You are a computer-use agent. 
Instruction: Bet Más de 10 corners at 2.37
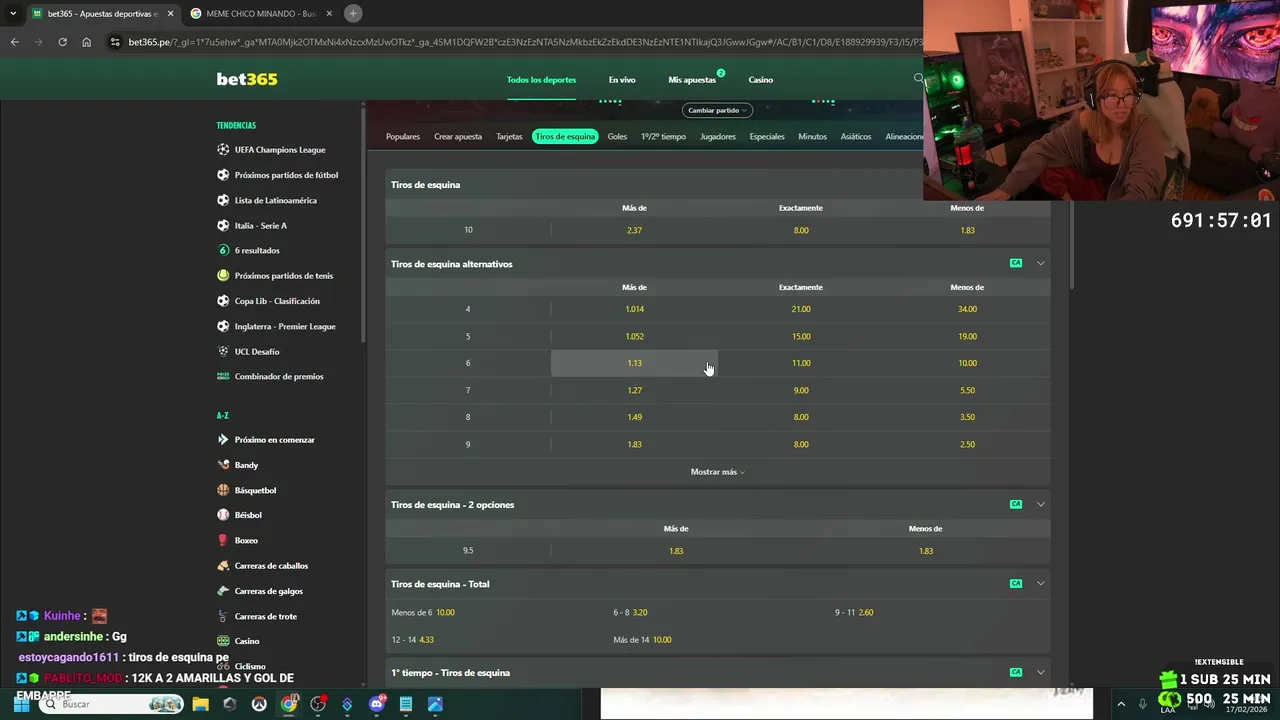point(634,230)
